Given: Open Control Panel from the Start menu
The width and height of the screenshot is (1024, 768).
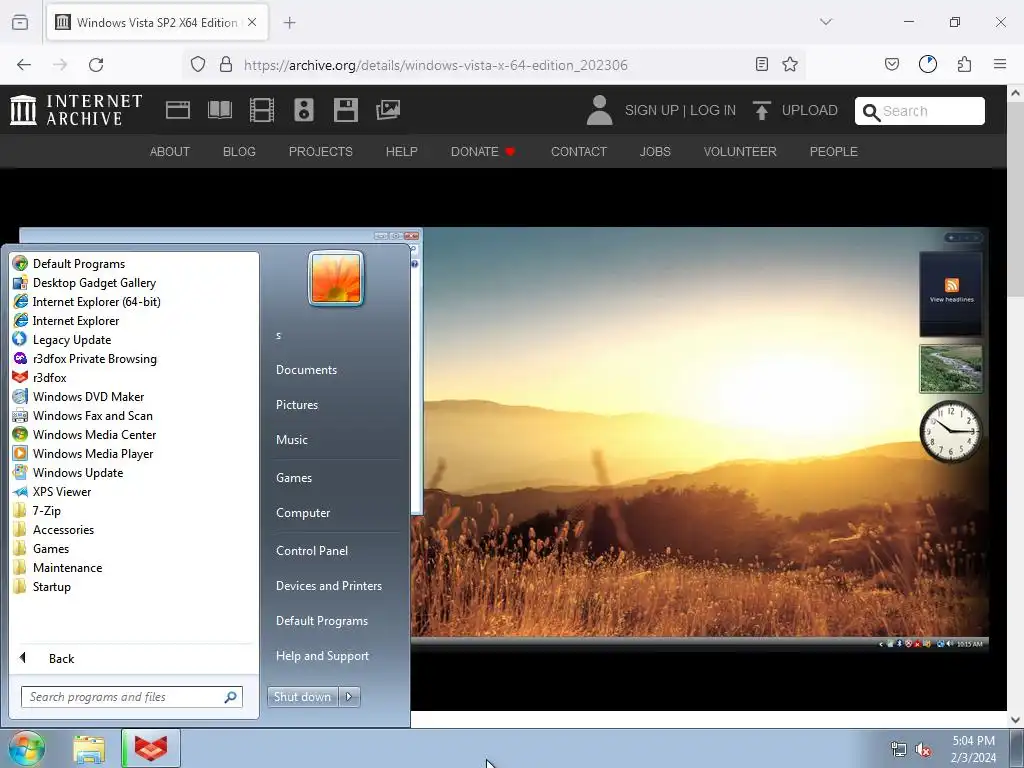Looking at the screenshot, I should coord(312,551).
